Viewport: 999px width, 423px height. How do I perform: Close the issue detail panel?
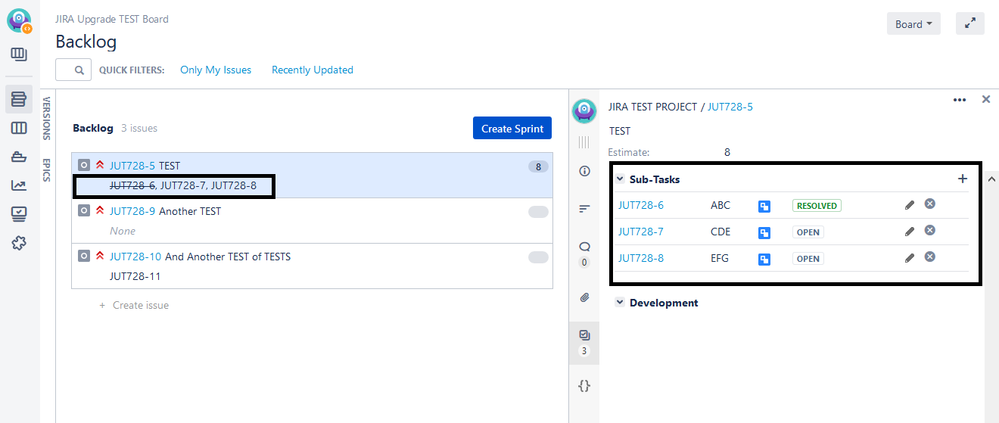(986, 99)
